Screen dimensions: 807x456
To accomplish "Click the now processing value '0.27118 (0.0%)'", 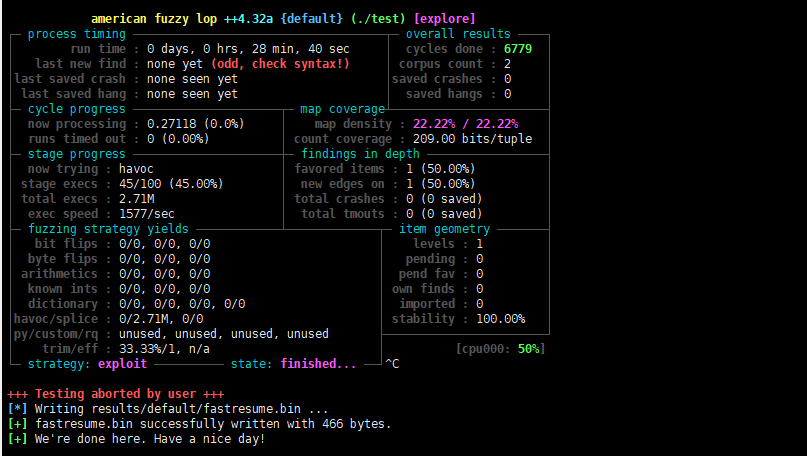I will coord(196,124).
